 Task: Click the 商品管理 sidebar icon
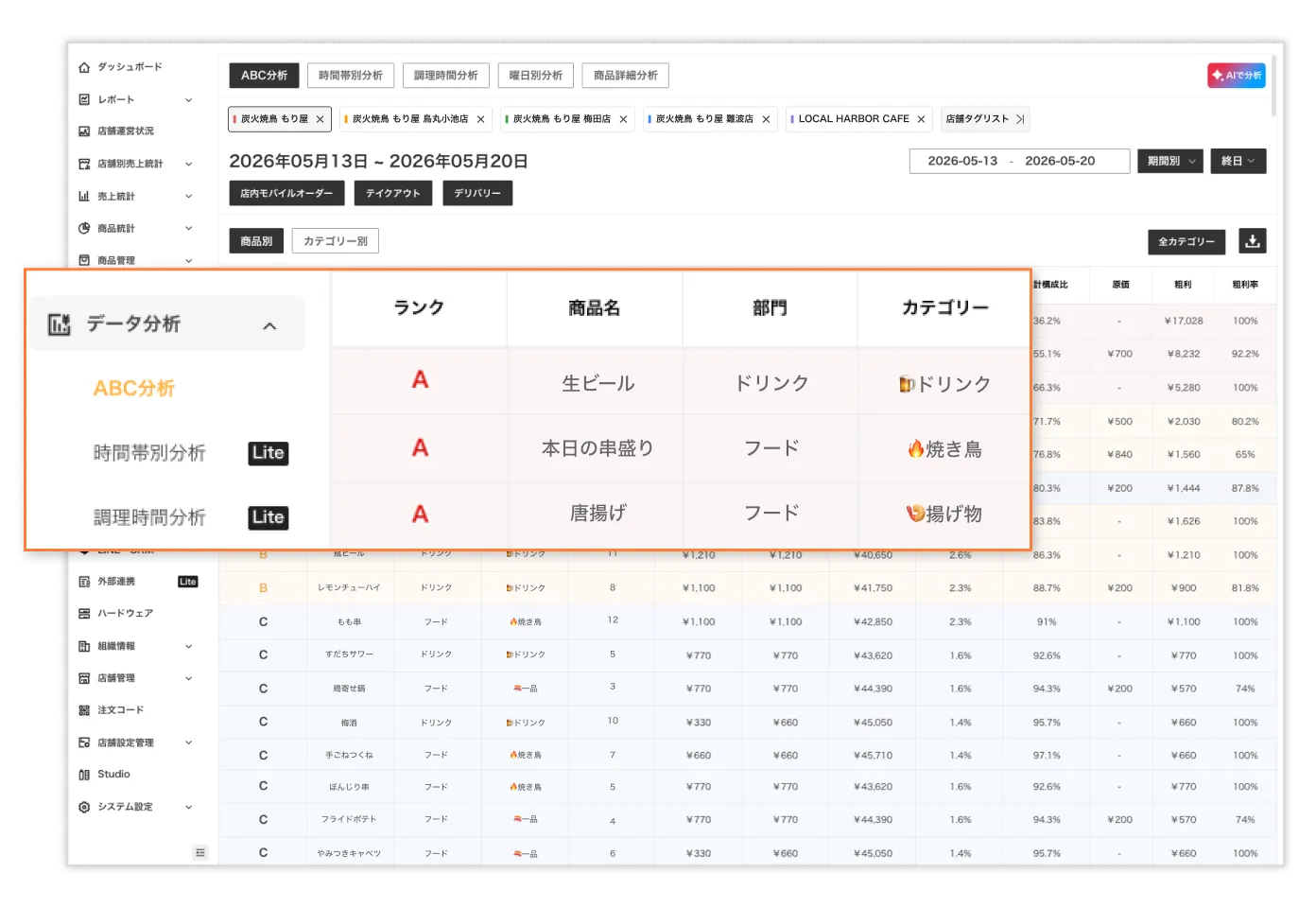click(x=84, y=260)
